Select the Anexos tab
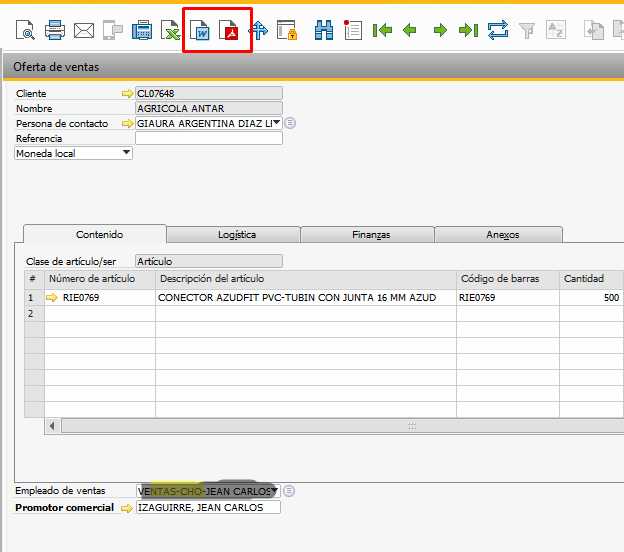The width and height of the screenshot is (624, 552). point(502,235)
